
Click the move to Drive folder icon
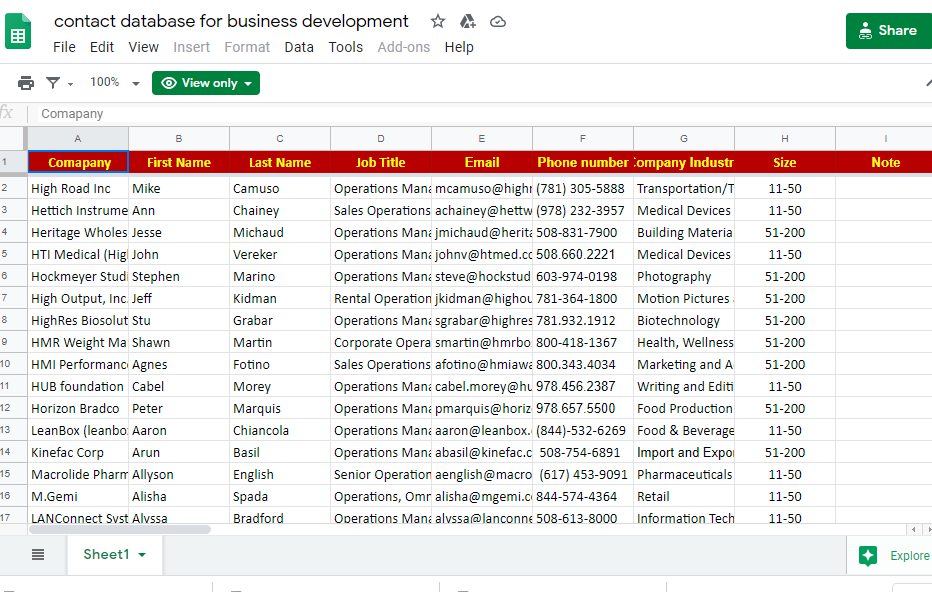coord(467,20)
